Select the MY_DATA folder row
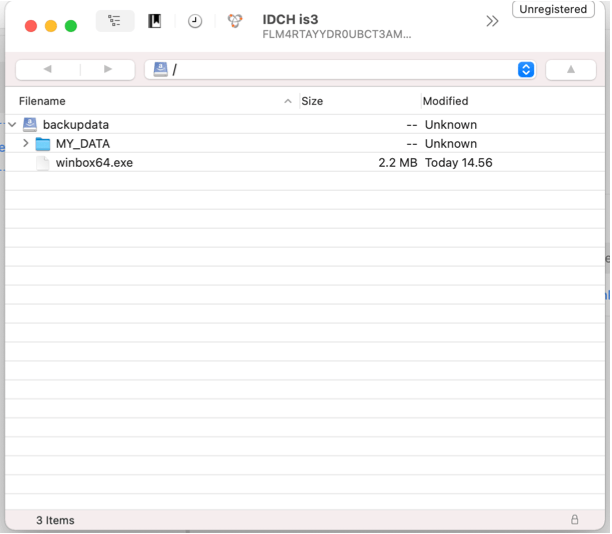 [305, 144]
